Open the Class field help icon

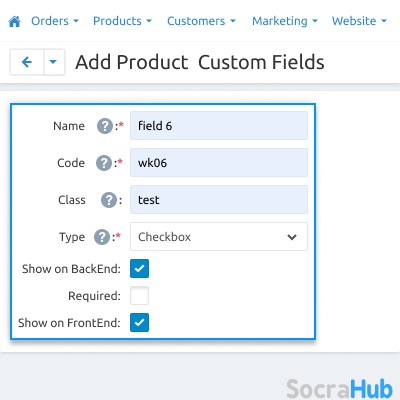(x=109, y=200)
